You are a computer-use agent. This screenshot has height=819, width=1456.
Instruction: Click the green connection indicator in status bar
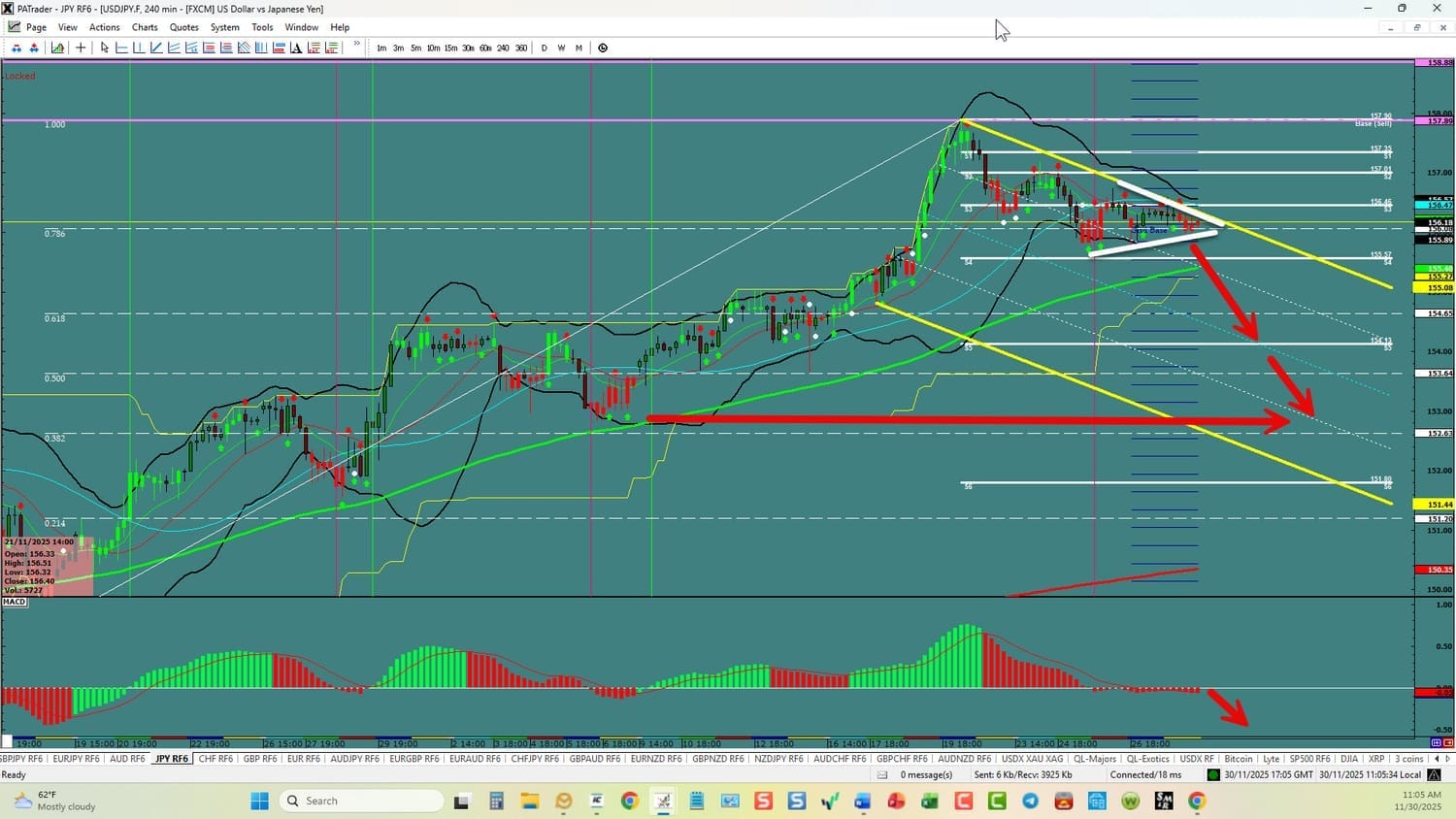point(1213,774)
